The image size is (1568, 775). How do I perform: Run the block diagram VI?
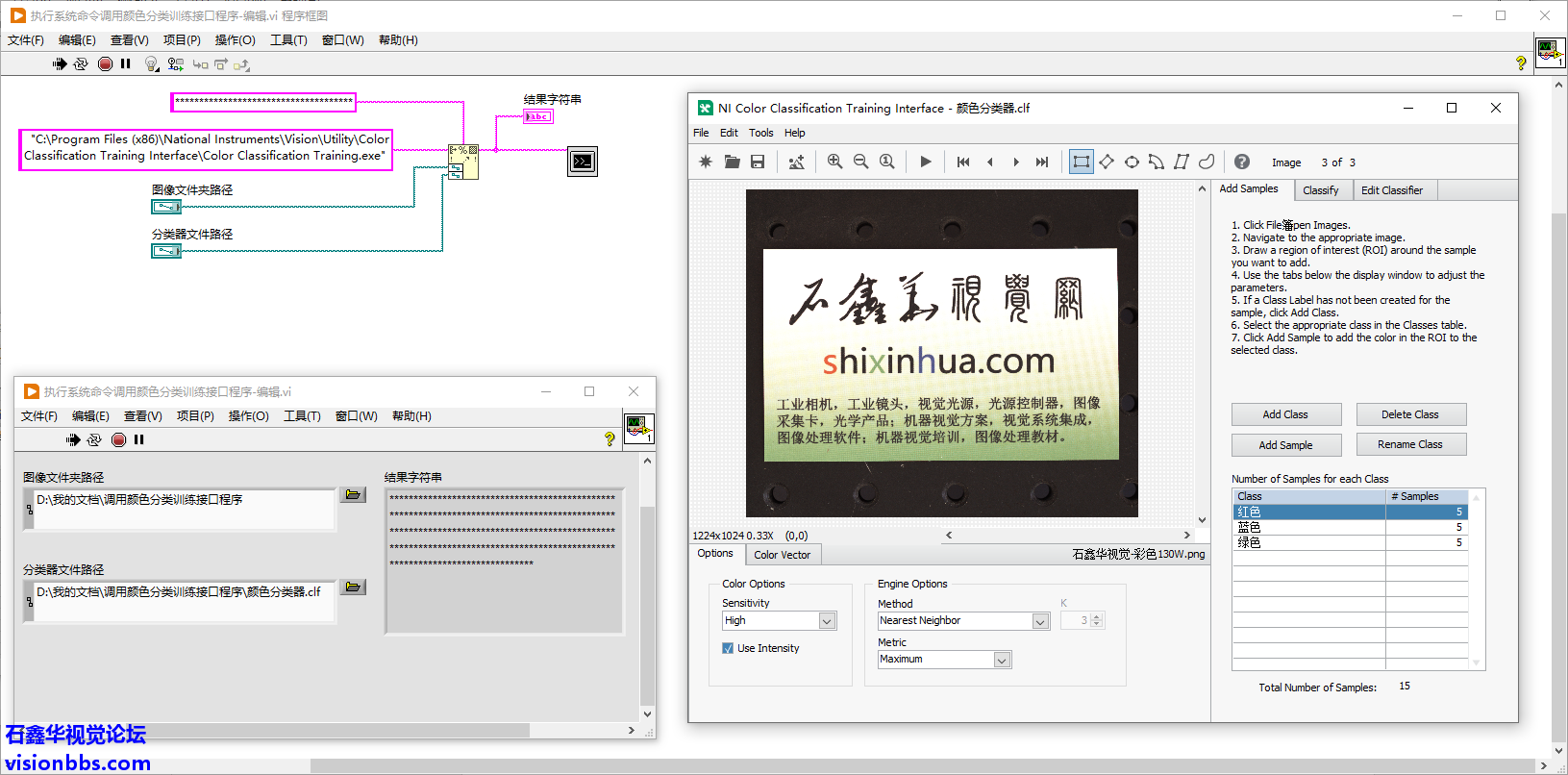point(60,63)
